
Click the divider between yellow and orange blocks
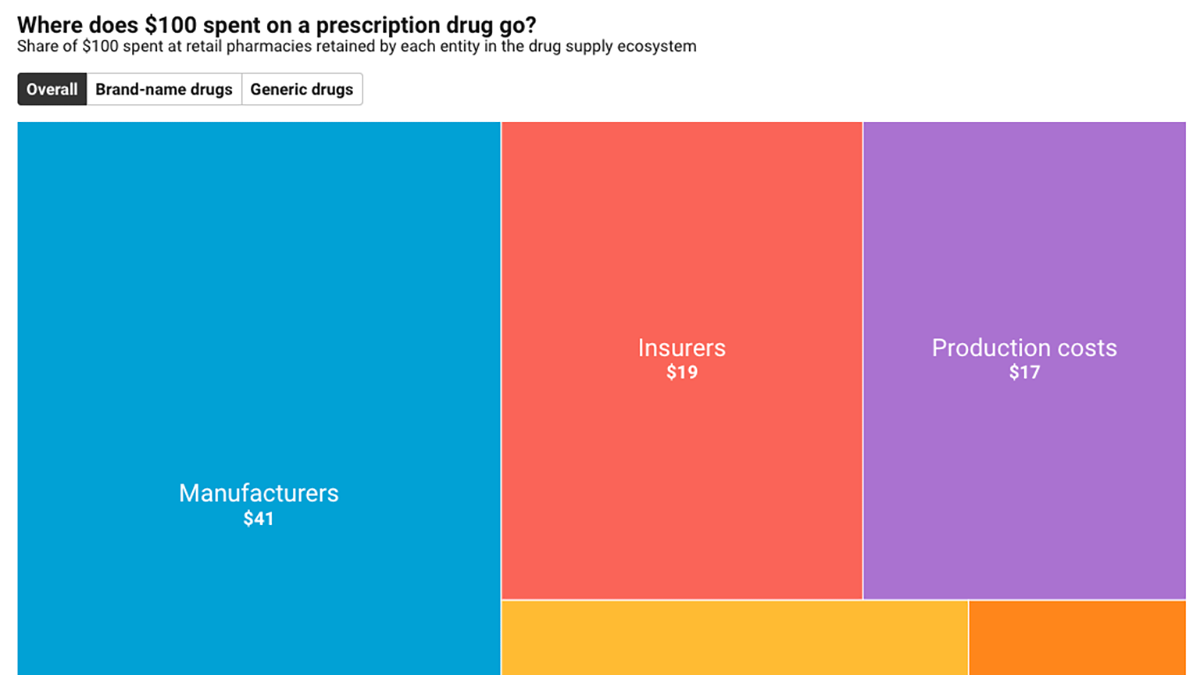[x=968, y=638]
